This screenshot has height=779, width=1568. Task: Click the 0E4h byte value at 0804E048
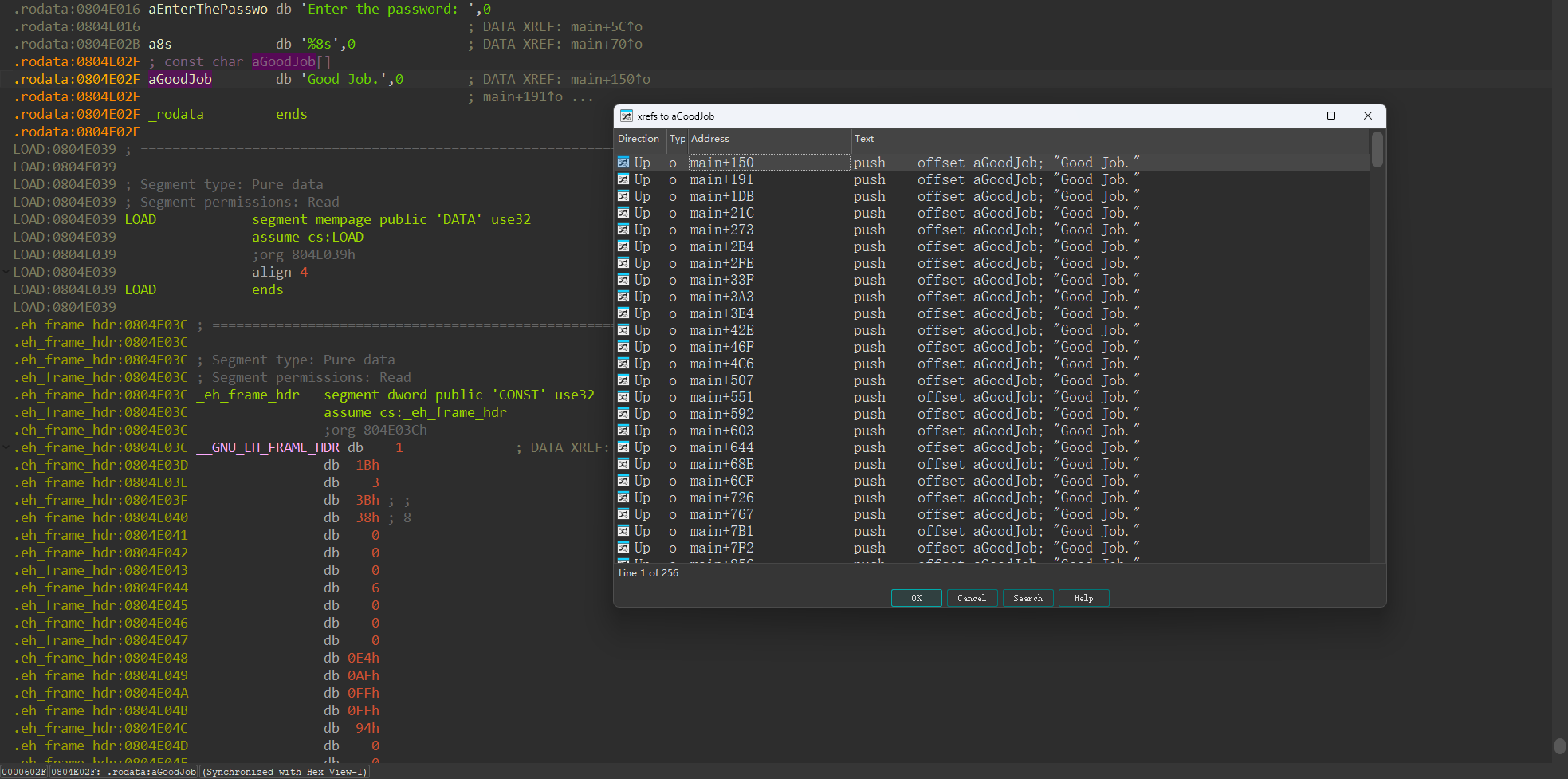point(364,659)
